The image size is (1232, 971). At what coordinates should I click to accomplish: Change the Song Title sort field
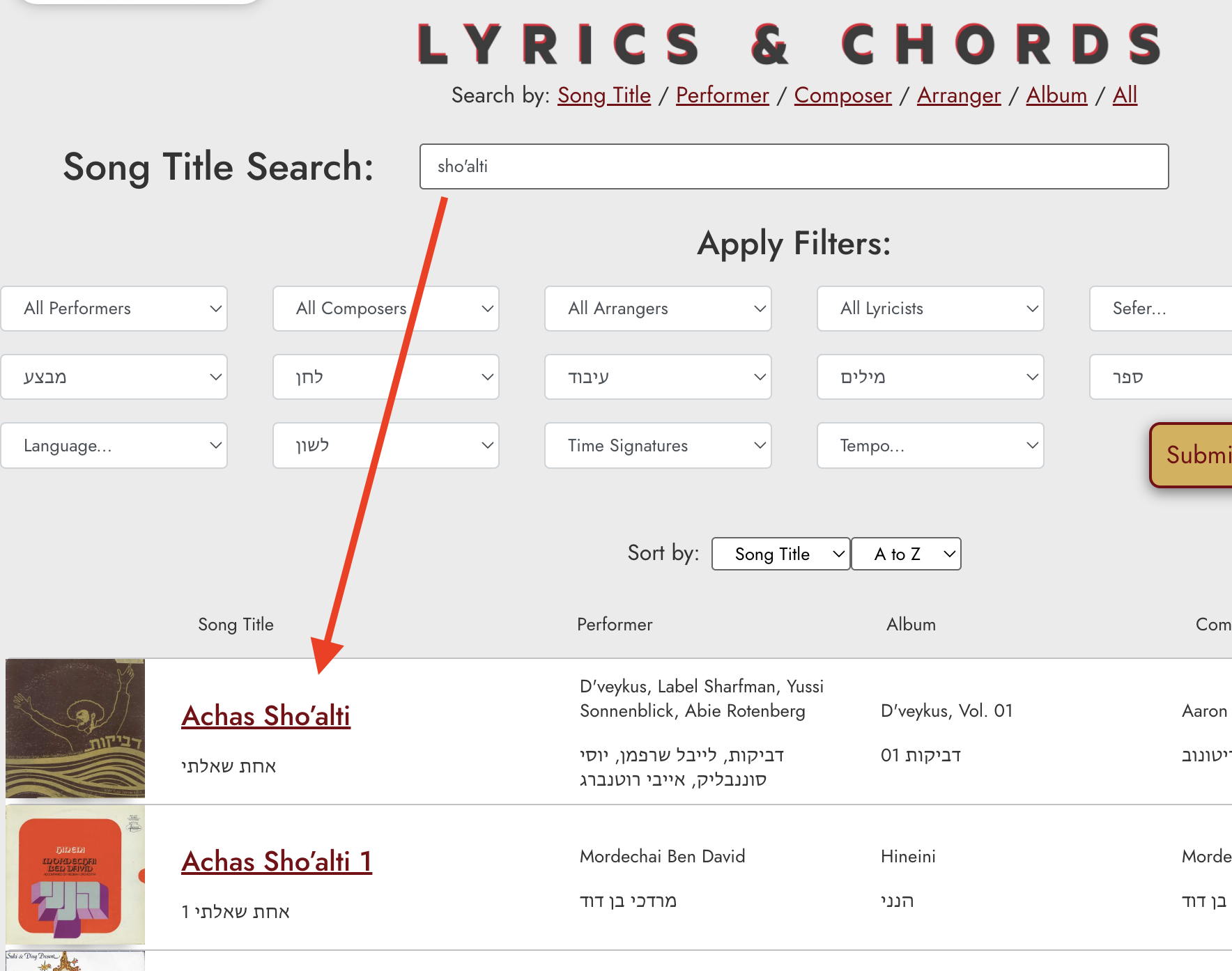tap(780, 554)
